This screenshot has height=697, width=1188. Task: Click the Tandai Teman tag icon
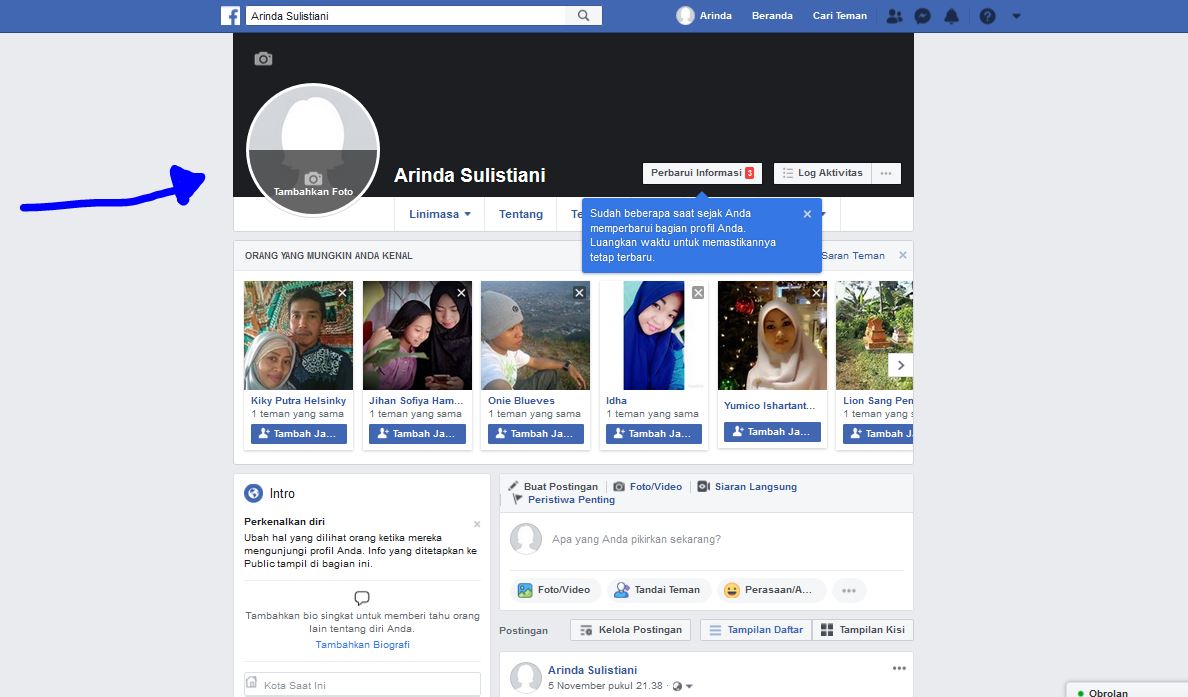[x=658, y=590]
